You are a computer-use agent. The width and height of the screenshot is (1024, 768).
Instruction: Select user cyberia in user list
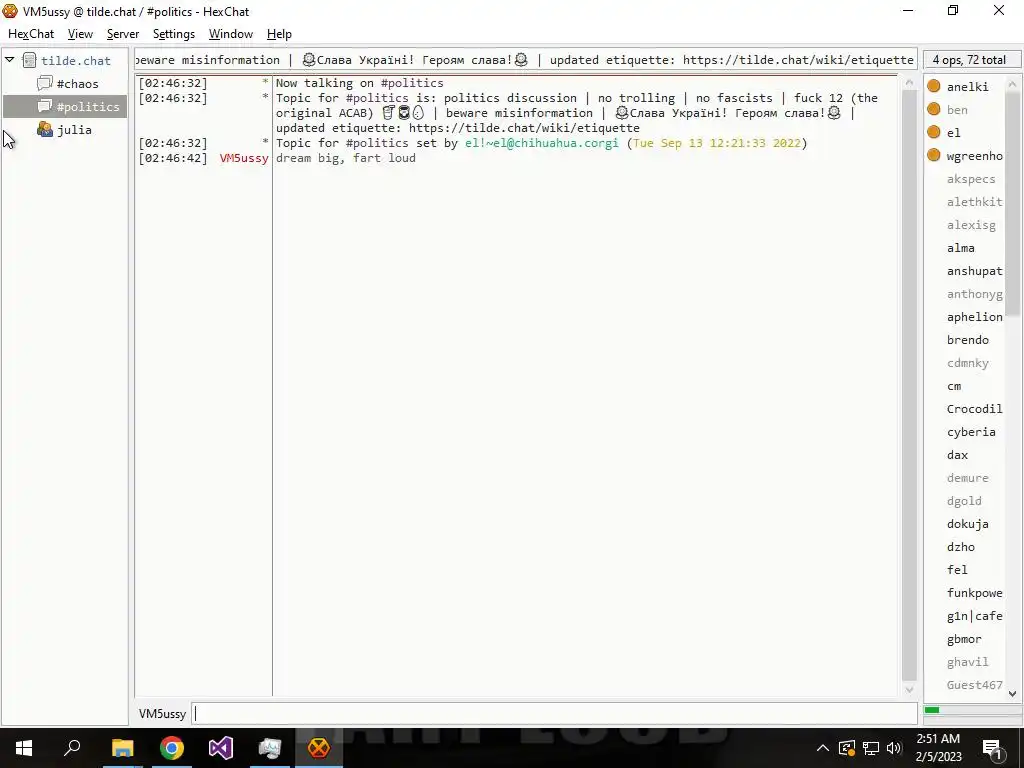[971, 432]
